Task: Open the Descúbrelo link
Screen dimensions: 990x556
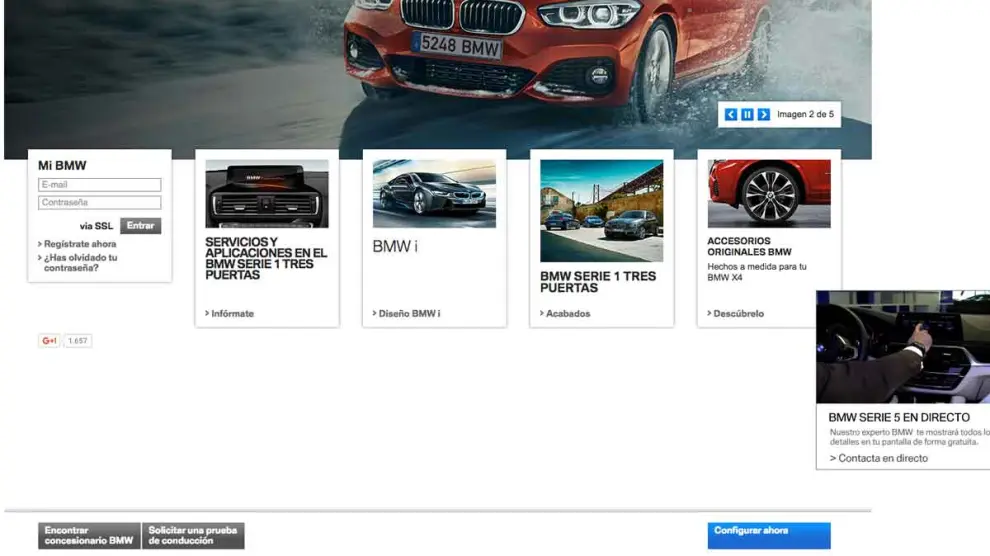Action: click(x=738, y=314)
